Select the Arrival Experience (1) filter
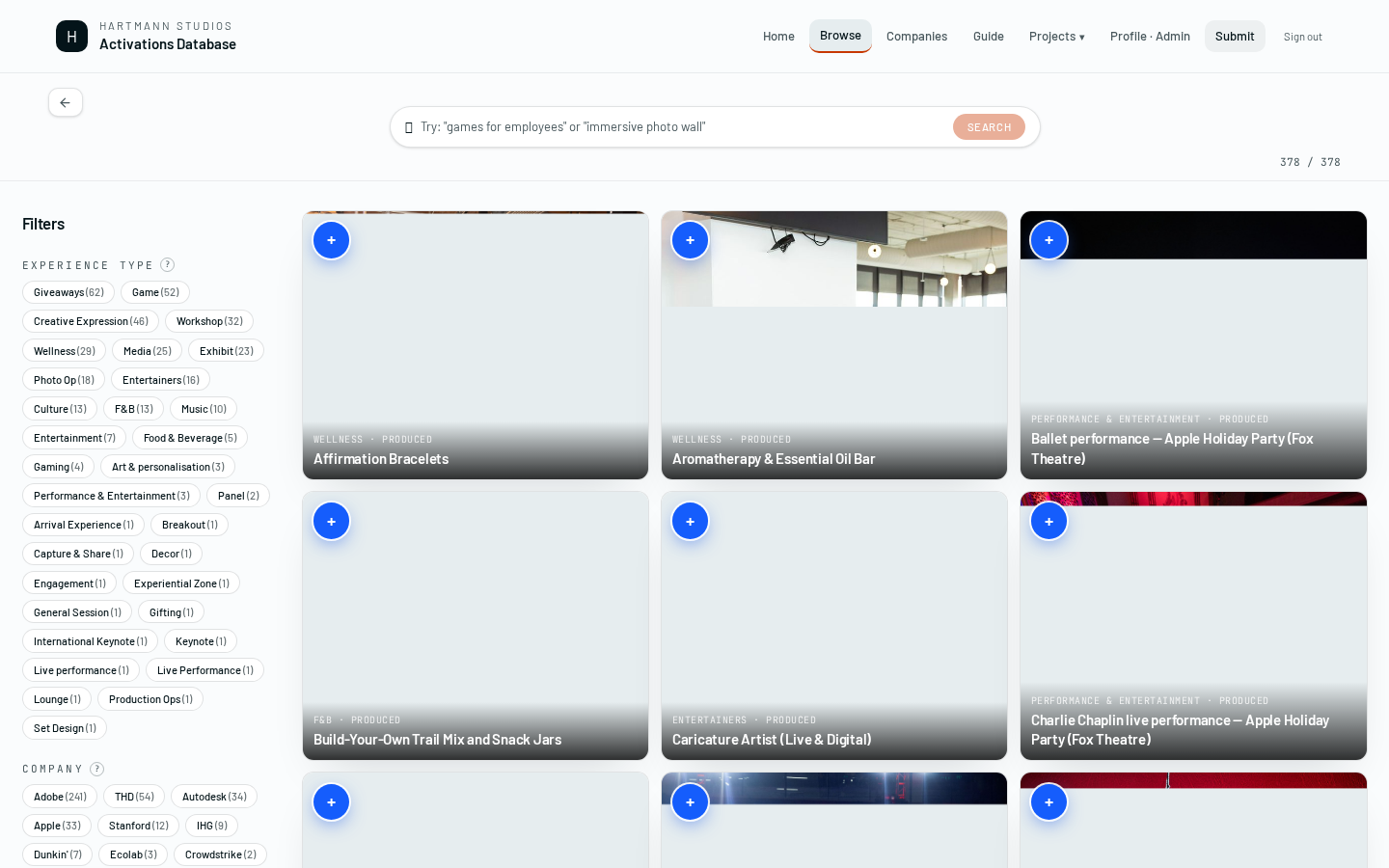This screenshot has height=868, width=1389. tap(84, 525)
